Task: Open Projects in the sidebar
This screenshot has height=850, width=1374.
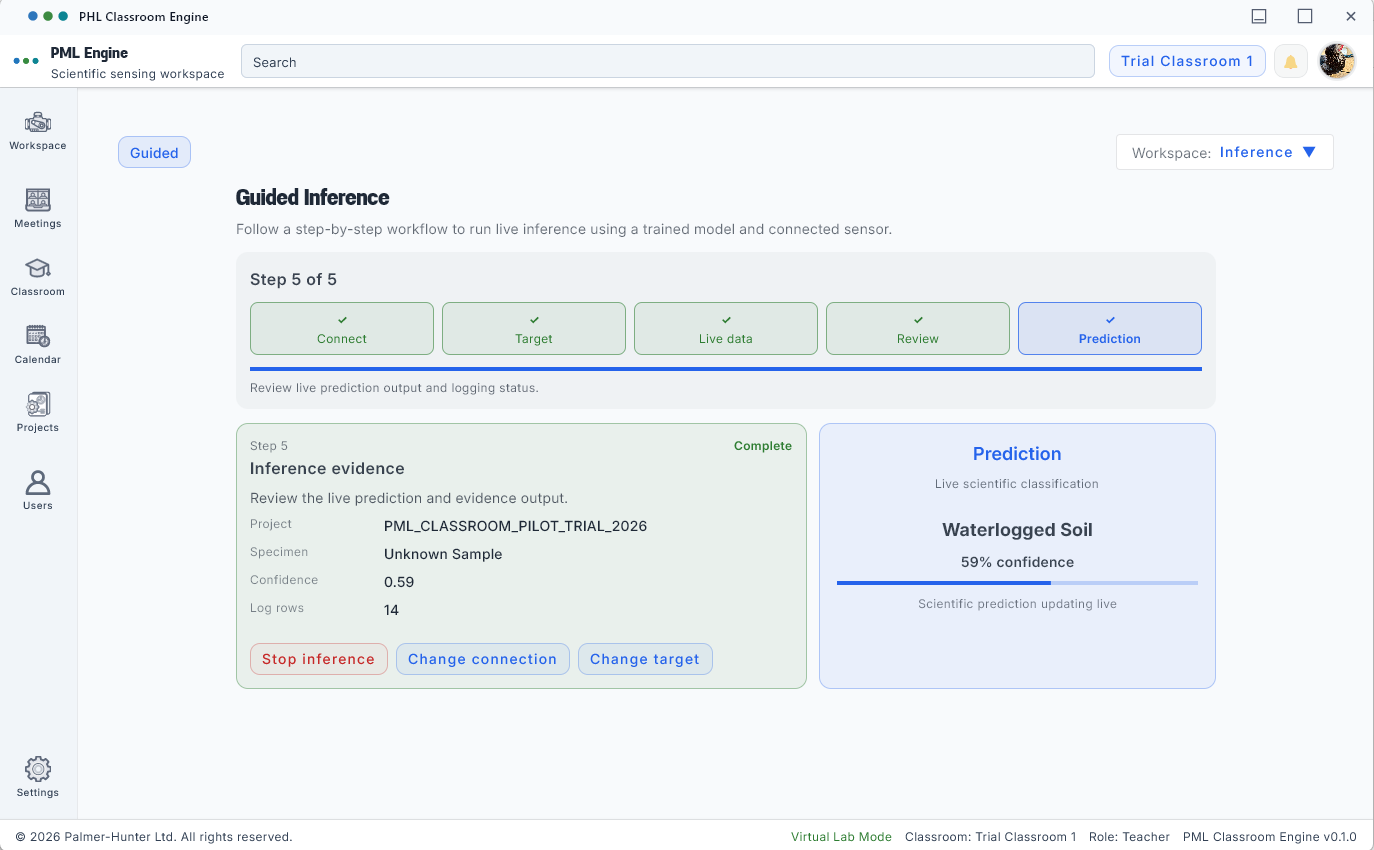Action: [38, 412]
